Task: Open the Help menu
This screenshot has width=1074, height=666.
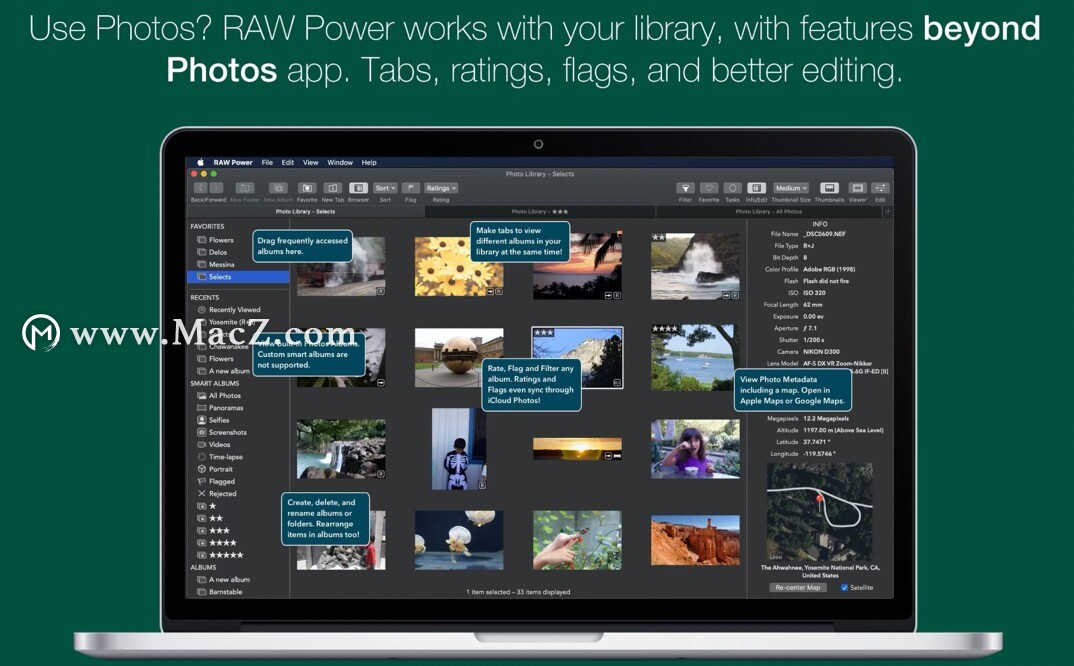Action: pyautogui.click(x=369, y=162)
